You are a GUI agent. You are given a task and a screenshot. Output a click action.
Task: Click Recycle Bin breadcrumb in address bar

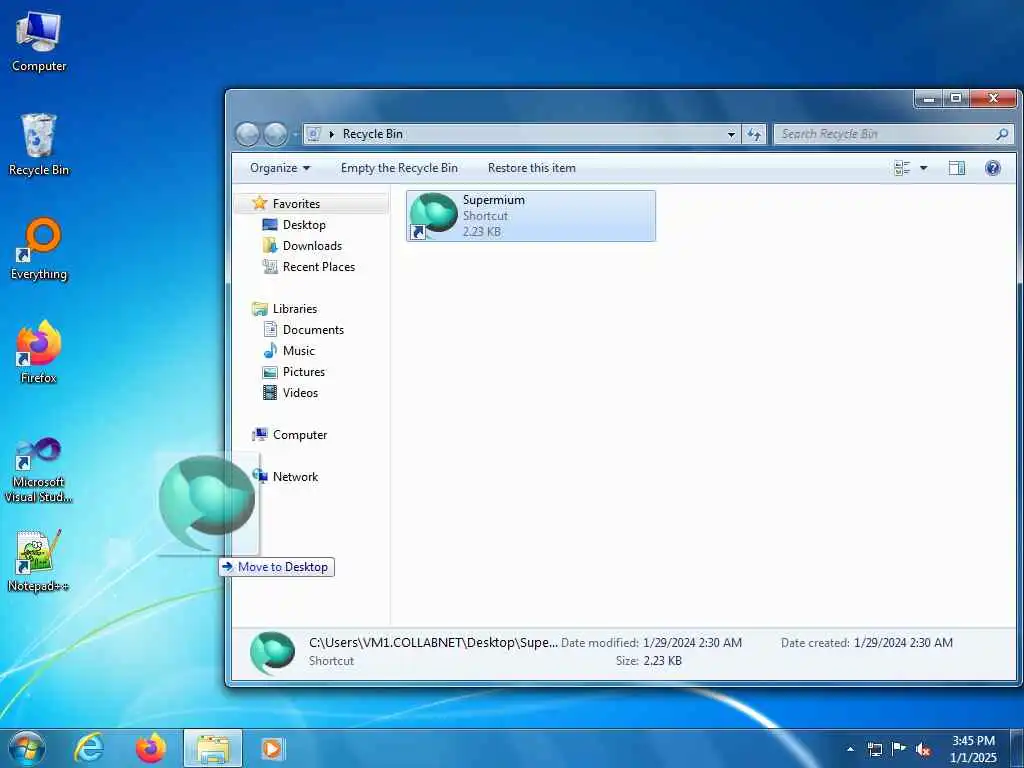372,134
